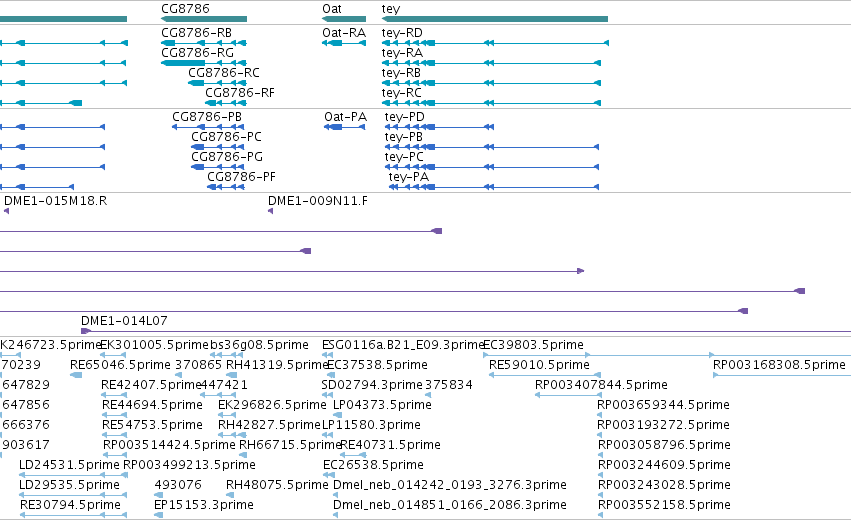Select protein label CG8786-PB

[207, 117]
